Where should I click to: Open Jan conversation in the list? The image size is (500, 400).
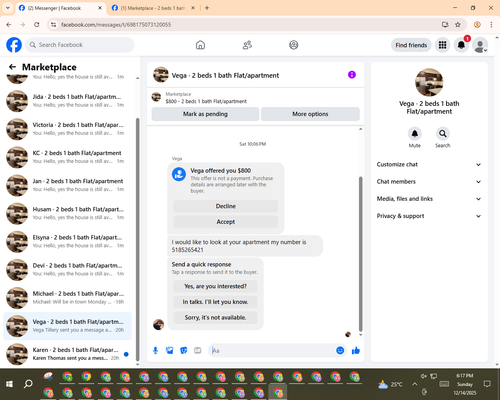tap(67, 185)
